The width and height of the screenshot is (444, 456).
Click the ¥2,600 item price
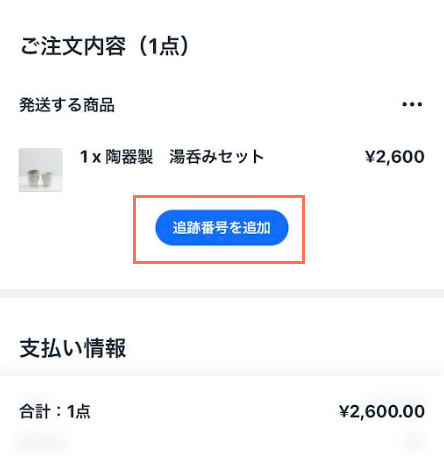coord(394,157)
